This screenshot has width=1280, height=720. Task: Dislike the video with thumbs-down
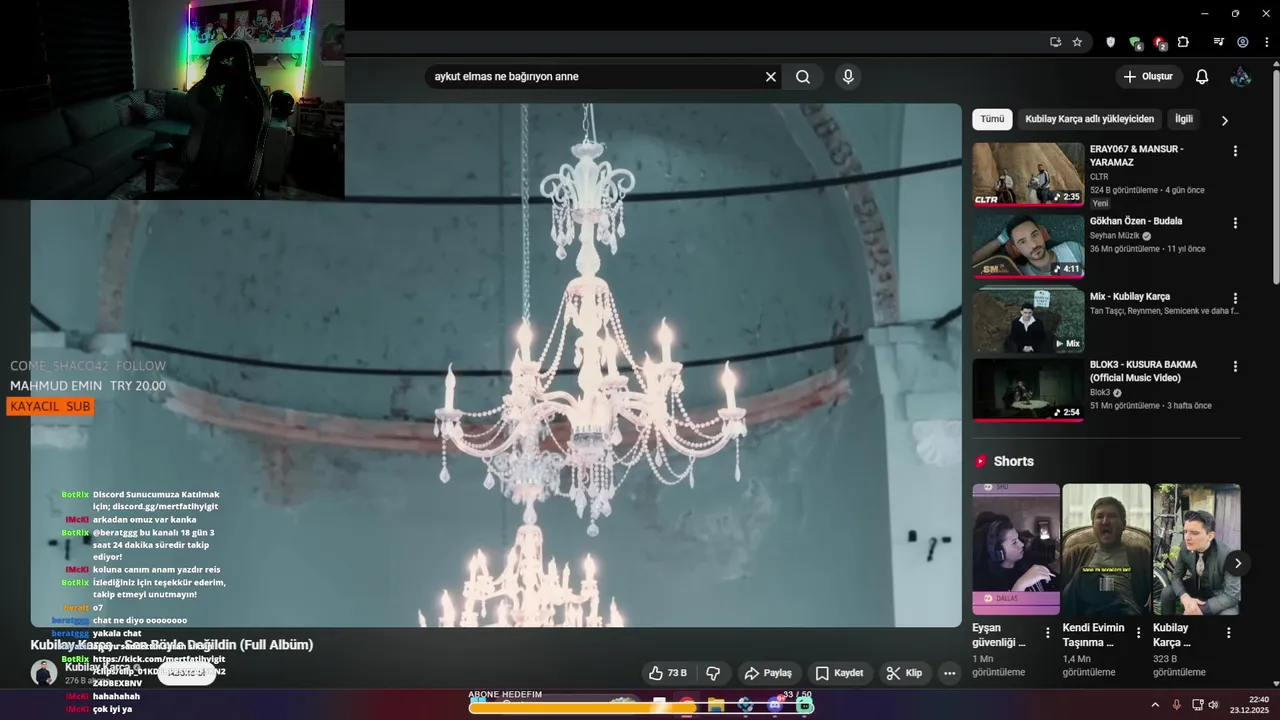(713, 673)
